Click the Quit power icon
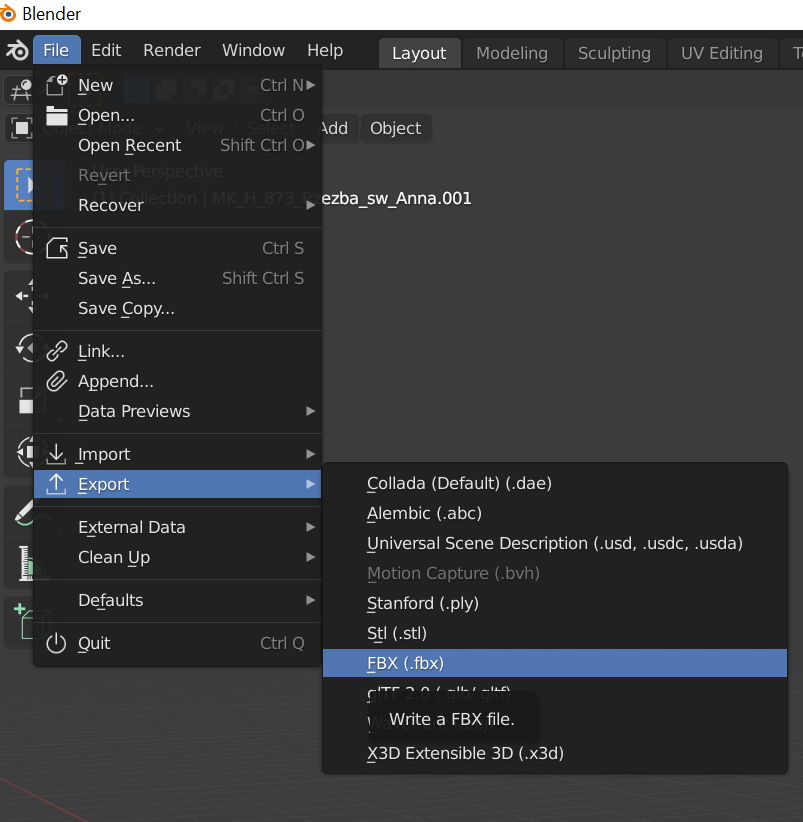The height and width of the screenshot is (822, 803). pyautogui.click(x=57, y=643)
